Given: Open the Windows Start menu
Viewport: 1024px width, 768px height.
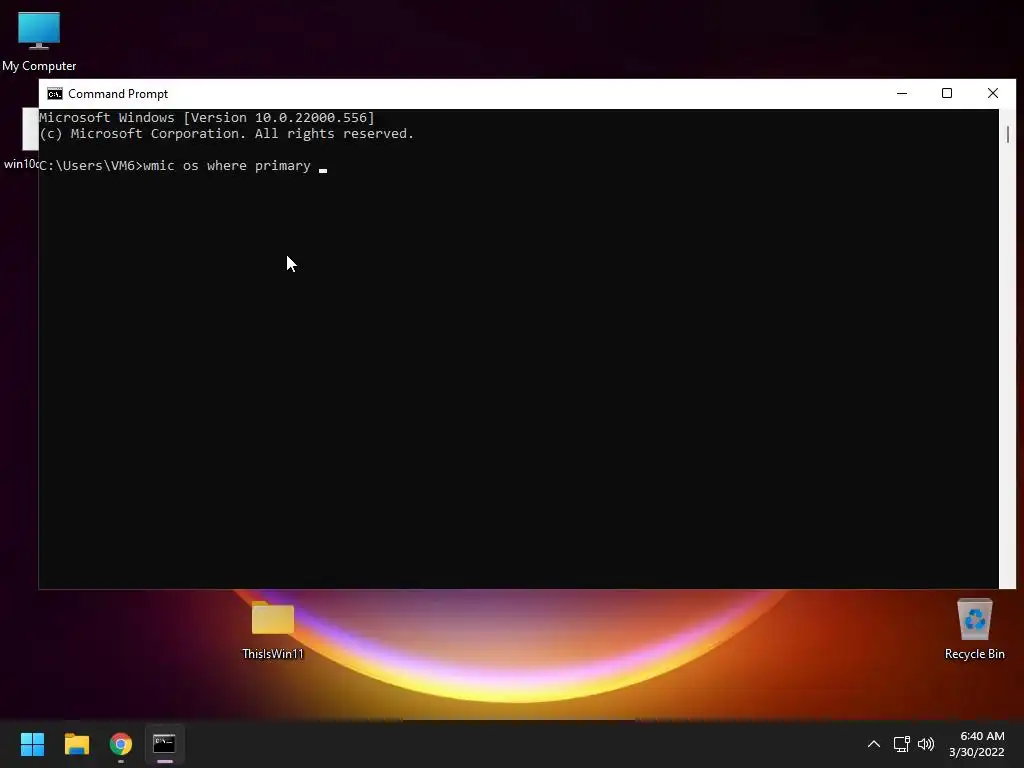Looking at the screenshot, I should click(32, 744).
